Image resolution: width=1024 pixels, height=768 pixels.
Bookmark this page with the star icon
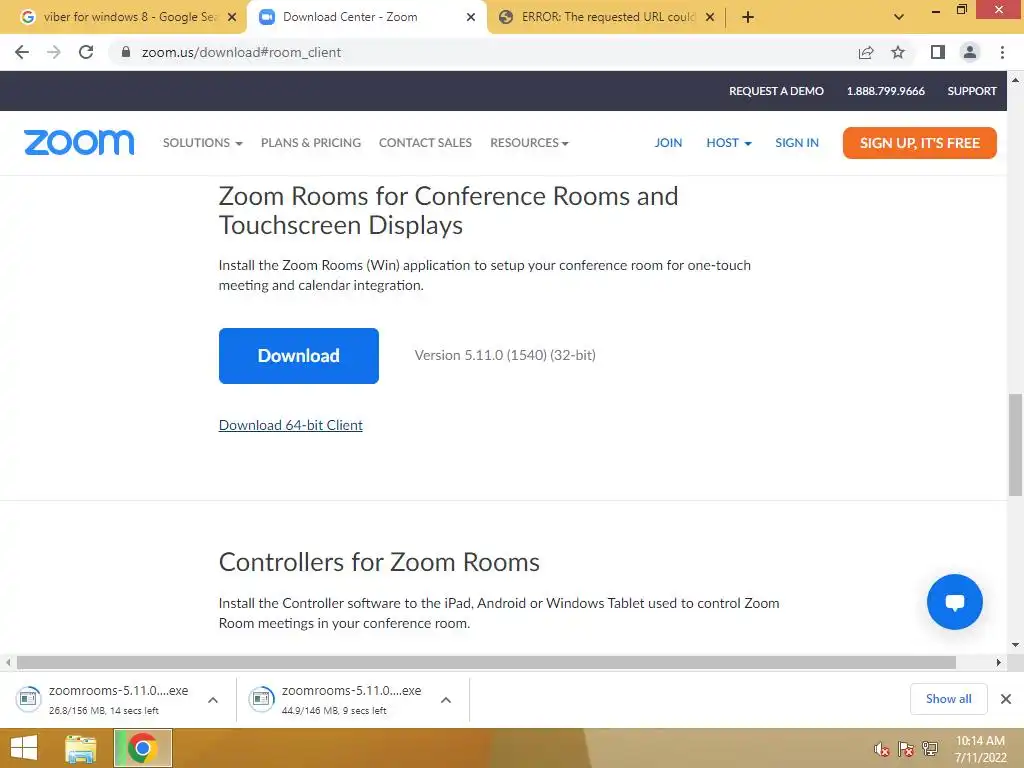pos(898,52)
